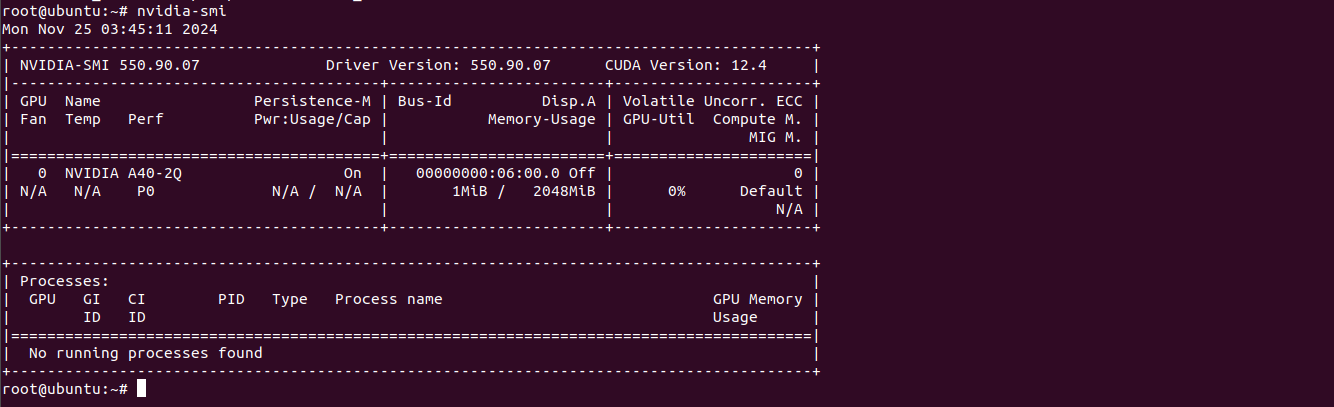Click the GPU name NVIDIA A40-2Q

click(124, 173)
